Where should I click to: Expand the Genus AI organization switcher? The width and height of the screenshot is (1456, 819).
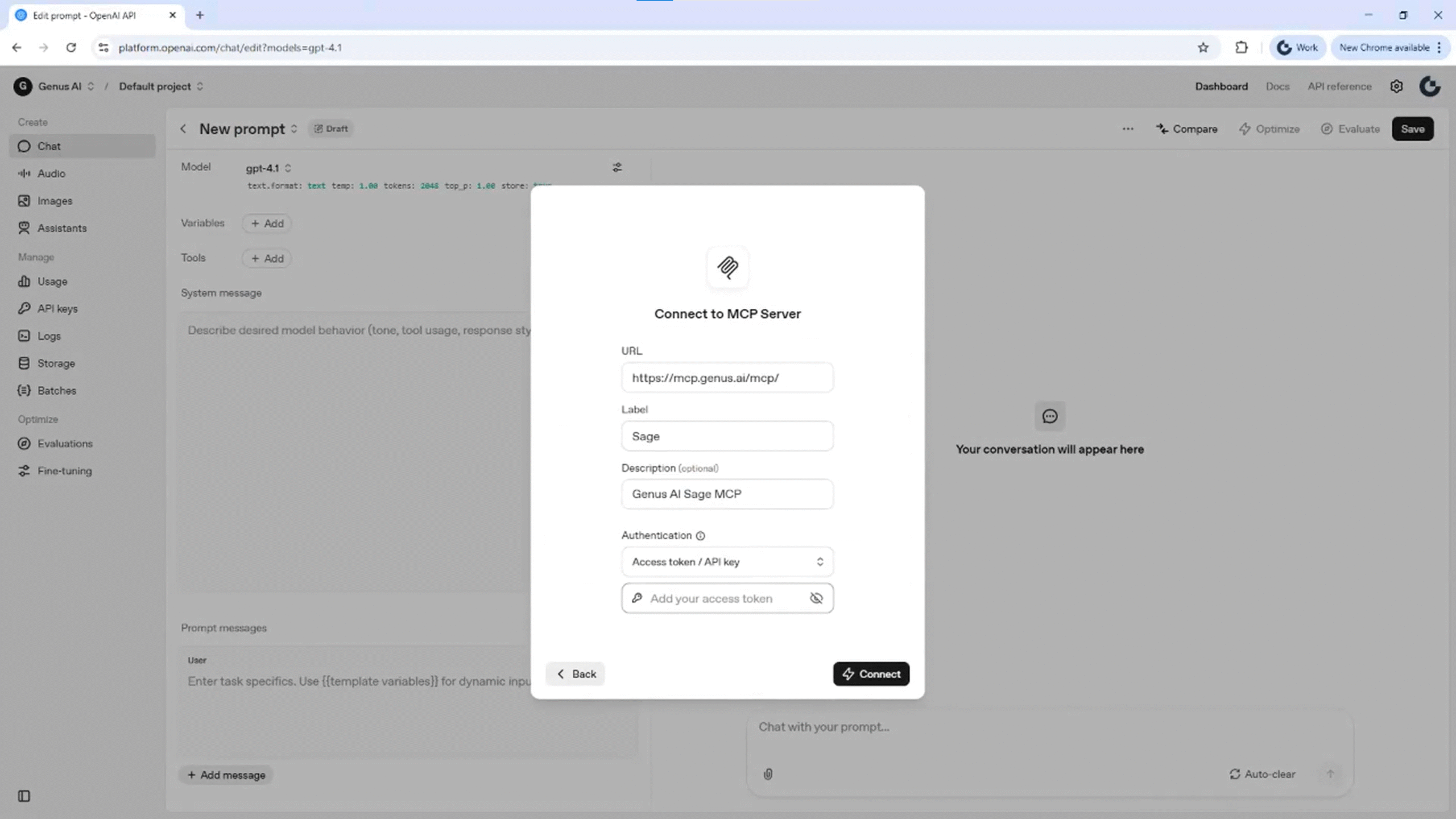pyautogui.click(x=91, y=86)
